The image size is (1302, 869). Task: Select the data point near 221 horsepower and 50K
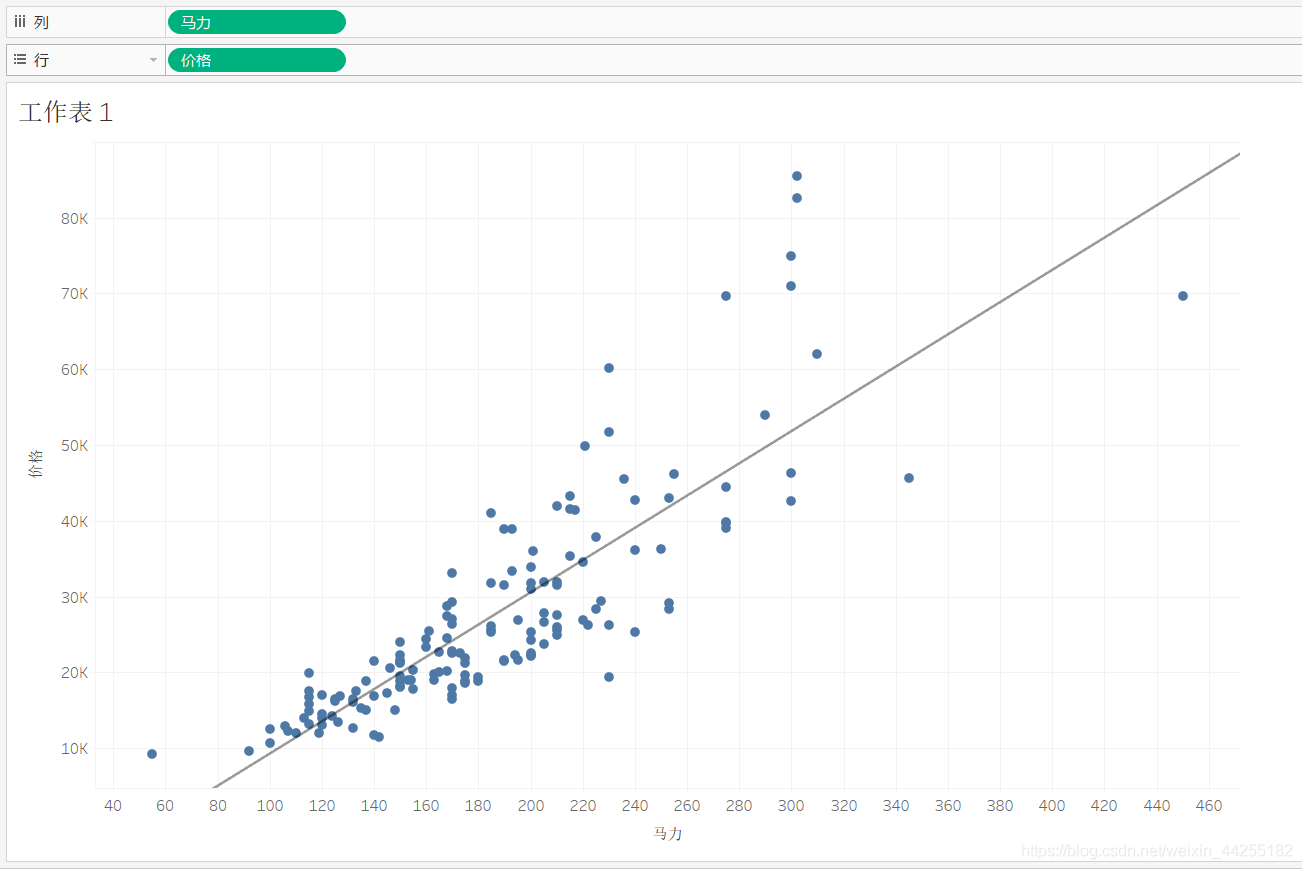[x=585, y=446]
